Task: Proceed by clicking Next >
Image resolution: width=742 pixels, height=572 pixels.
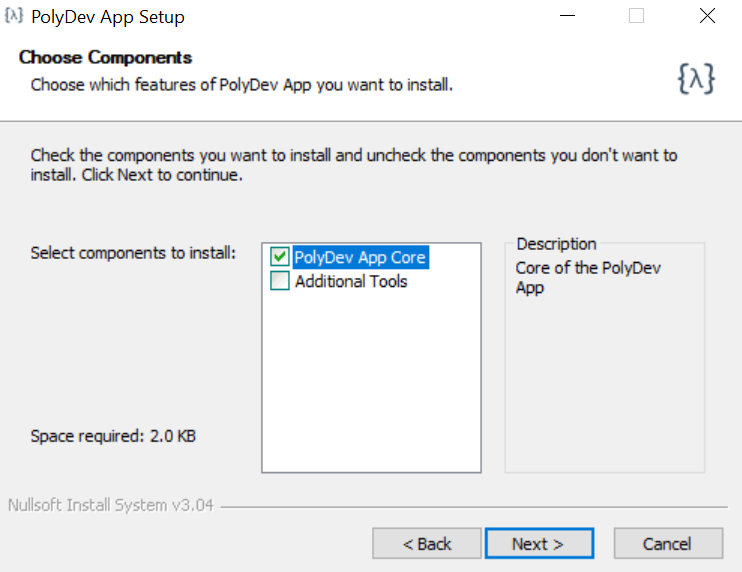Action: [539, 544]
